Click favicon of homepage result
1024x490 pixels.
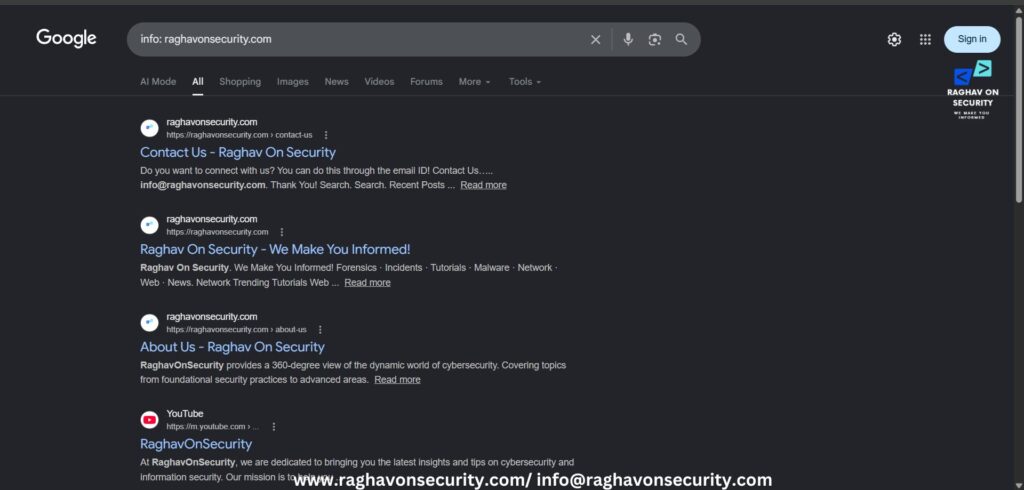[150, 225]
